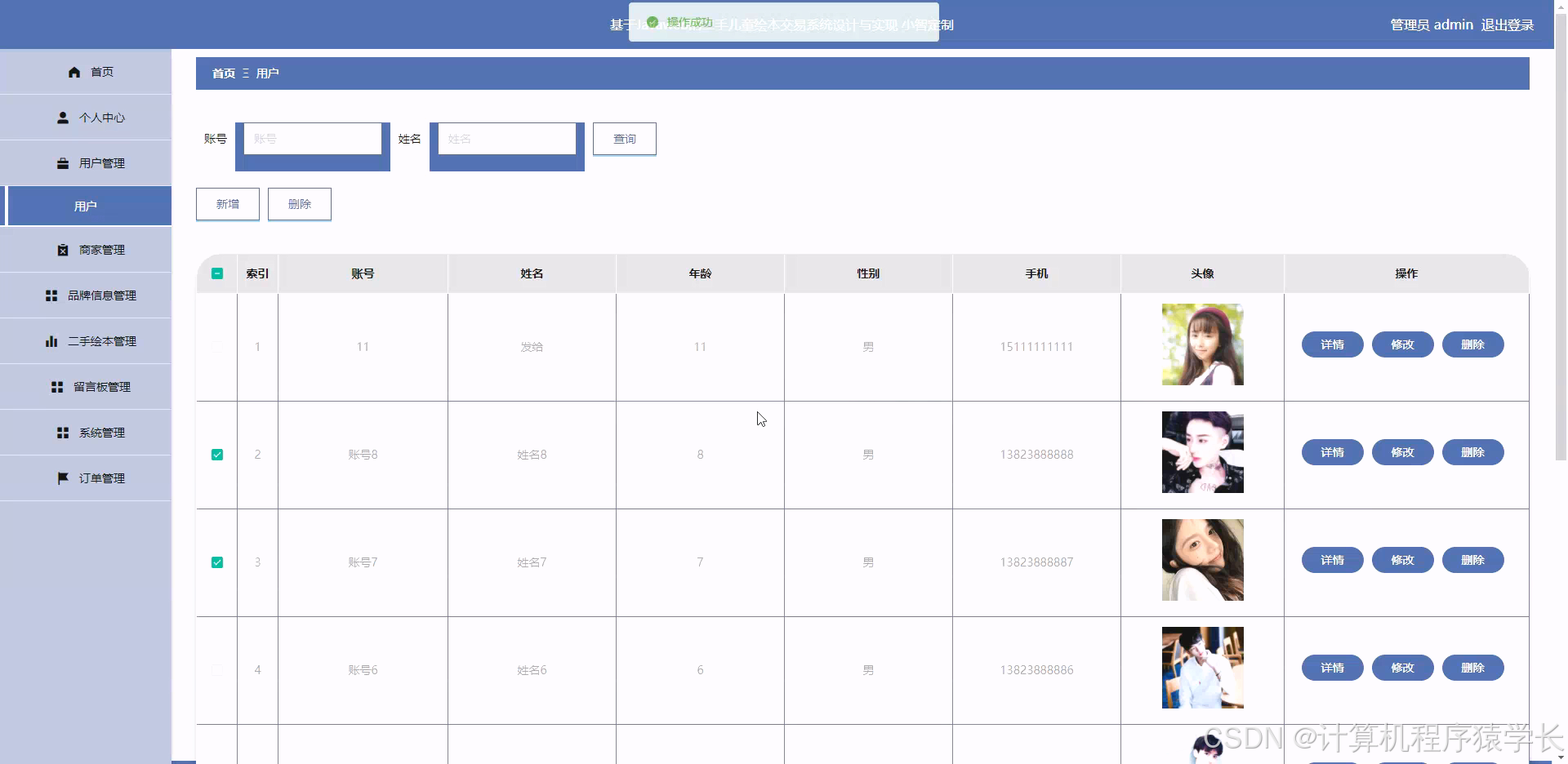Click 删除 in 账号6 row
Viewport: 1568px width, 764px height.
coord(1473,668)
